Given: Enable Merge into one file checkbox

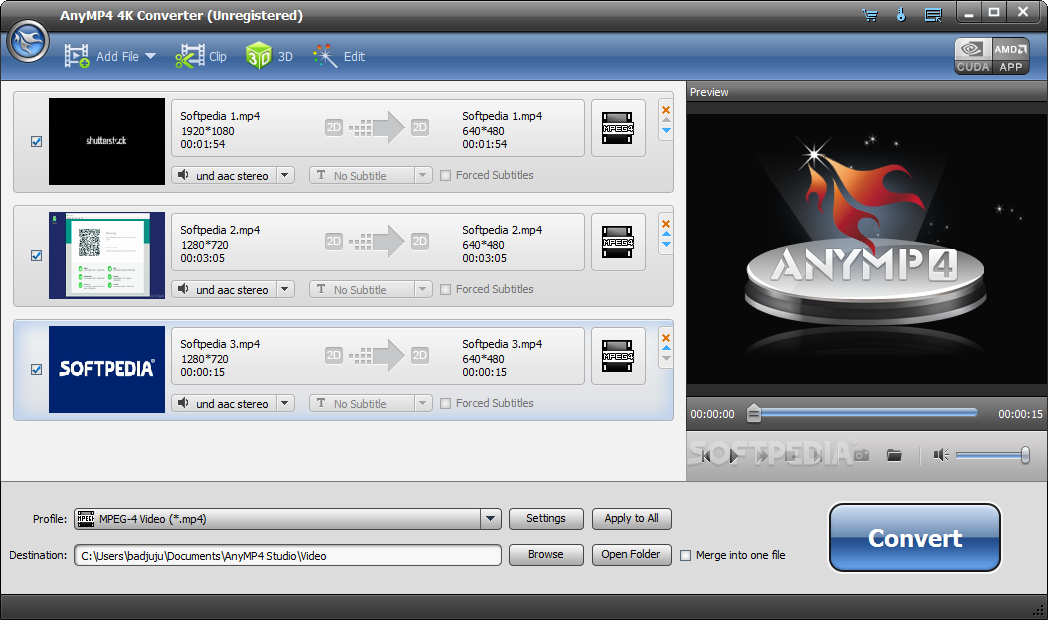Looking at the screenshot, I should pos(686,555).
